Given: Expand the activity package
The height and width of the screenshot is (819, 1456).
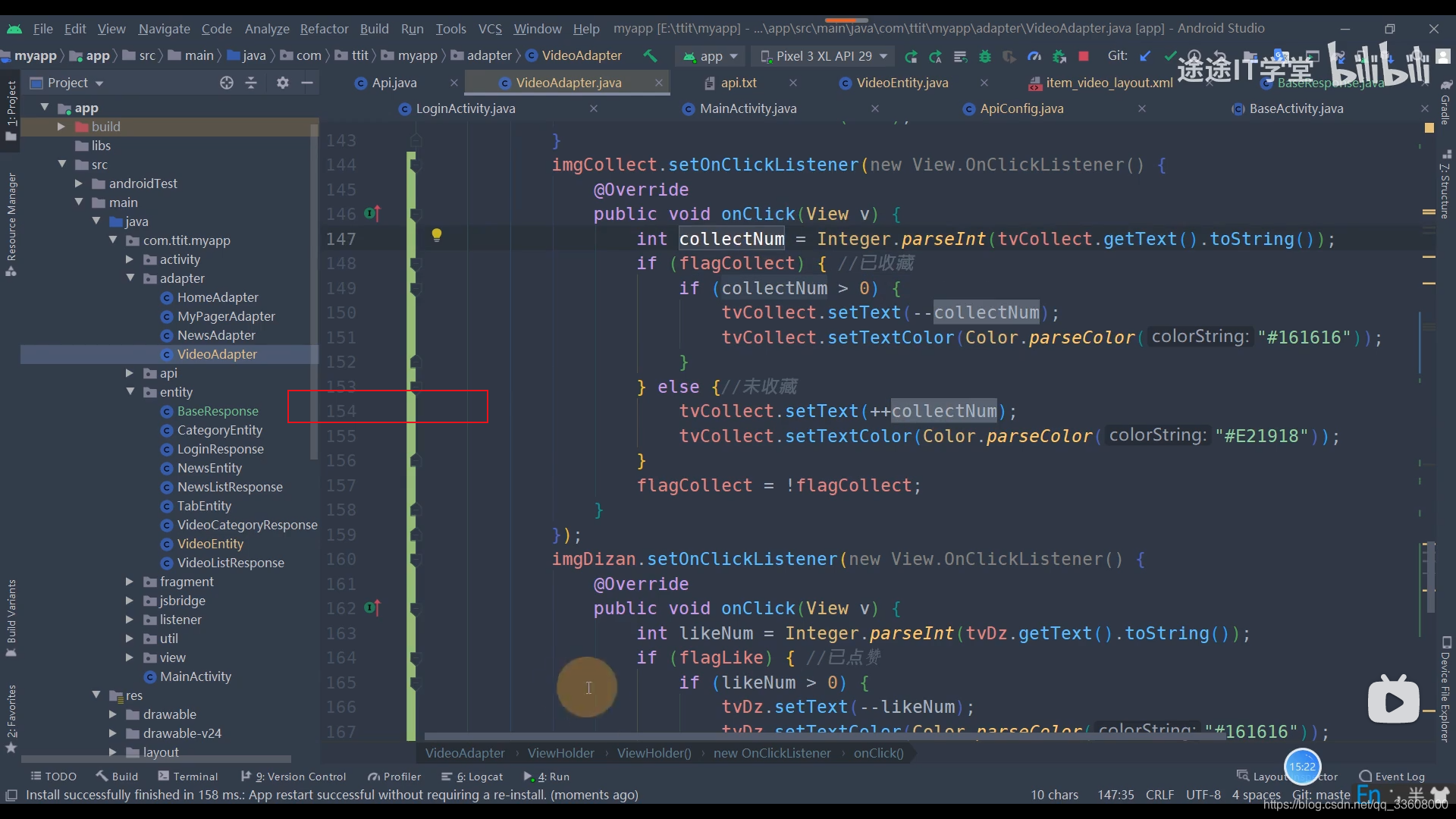Looking at the screenshot, I should tap(130, 259).
